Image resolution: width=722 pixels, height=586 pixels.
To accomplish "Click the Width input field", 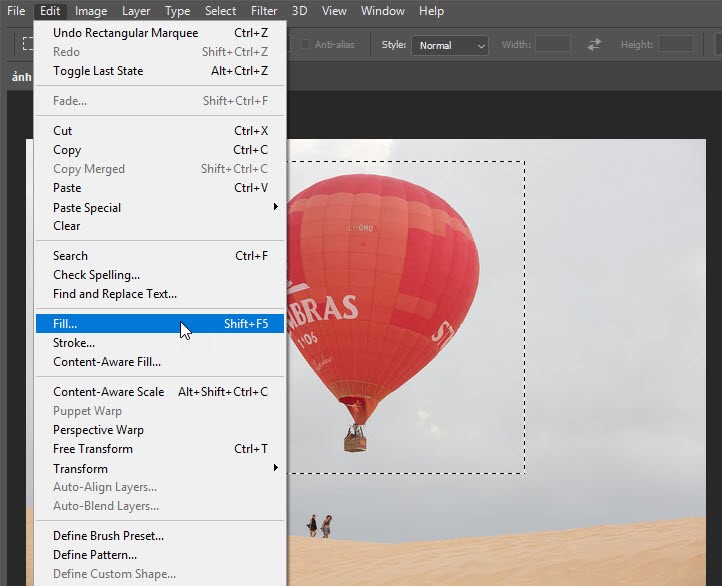I will (553, 45).
